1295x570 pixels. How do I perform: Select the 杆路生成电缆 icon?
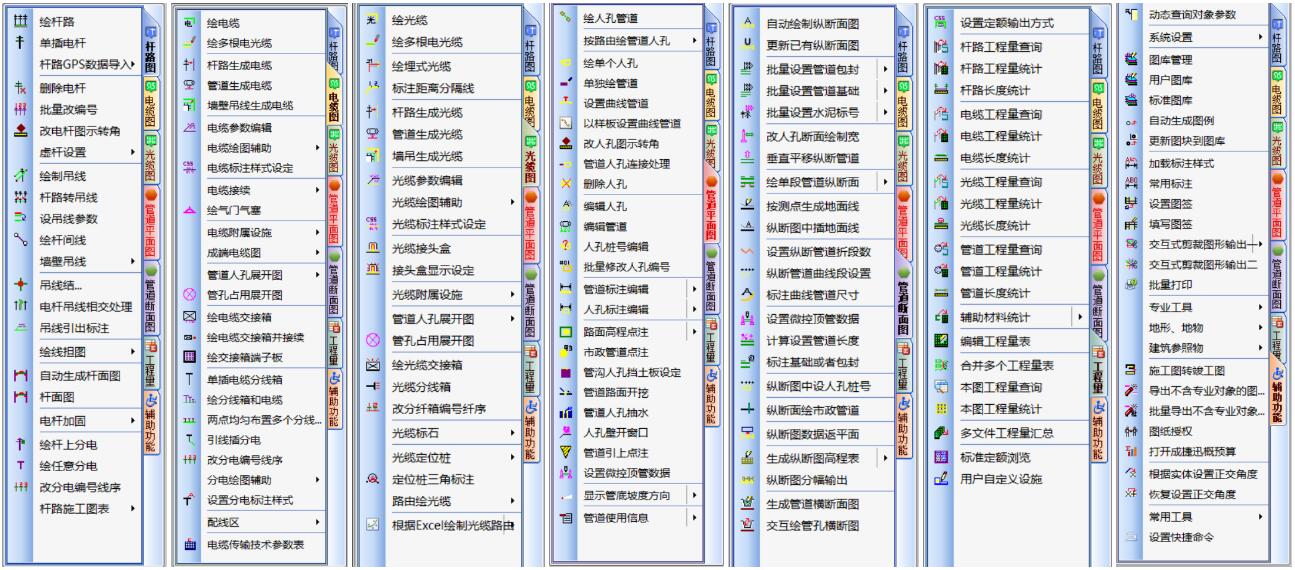[189, 65]
